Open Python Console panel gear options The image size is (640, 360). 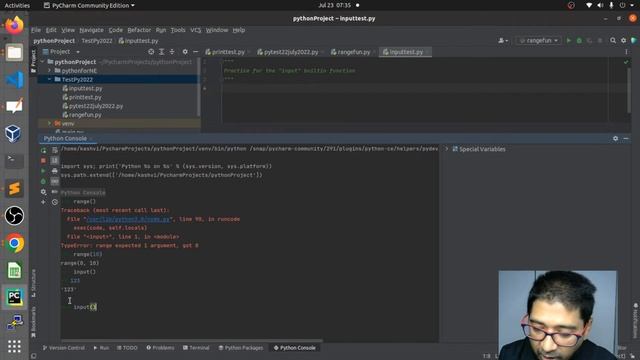(x=615, y=139)
